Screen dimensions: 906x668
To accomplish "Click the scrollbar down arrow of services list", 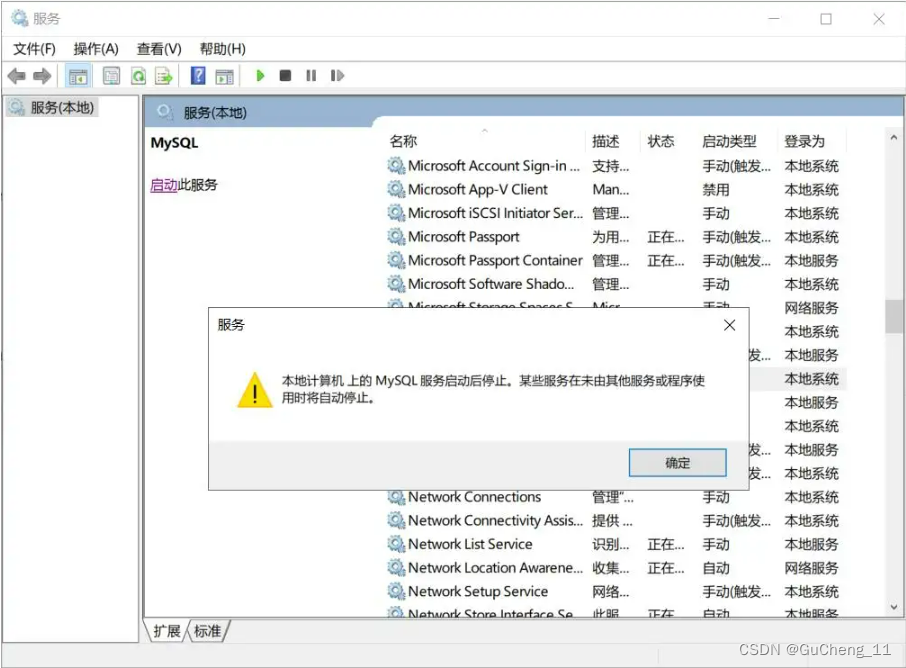I will coord(894,607).
